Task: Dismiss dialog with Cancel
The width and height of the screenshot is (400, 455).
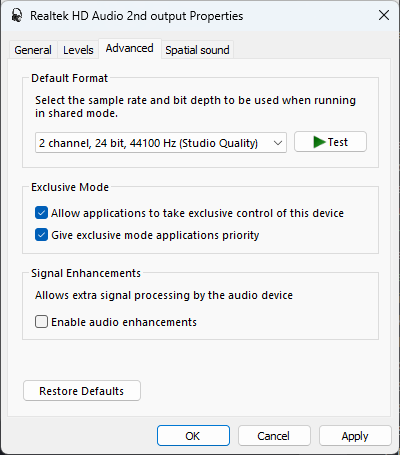Action: pyautogui.click(x=274, y=436)
